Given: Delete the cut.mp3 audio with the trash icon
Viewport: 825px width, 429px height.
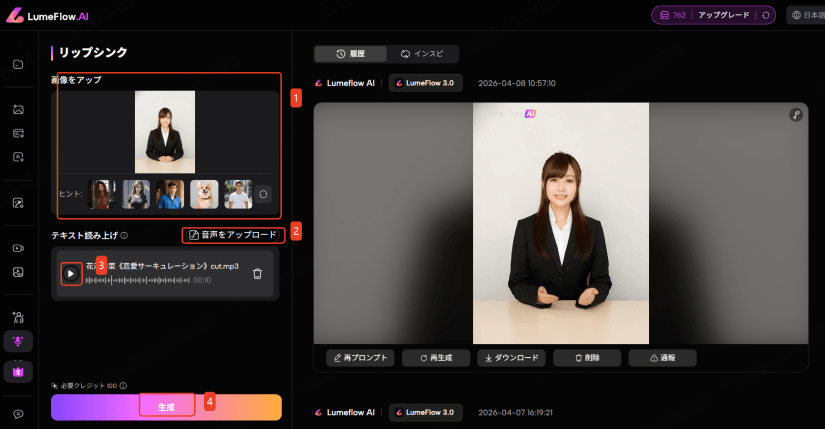Looking at the screenshot, I should (x=257, y=274).
